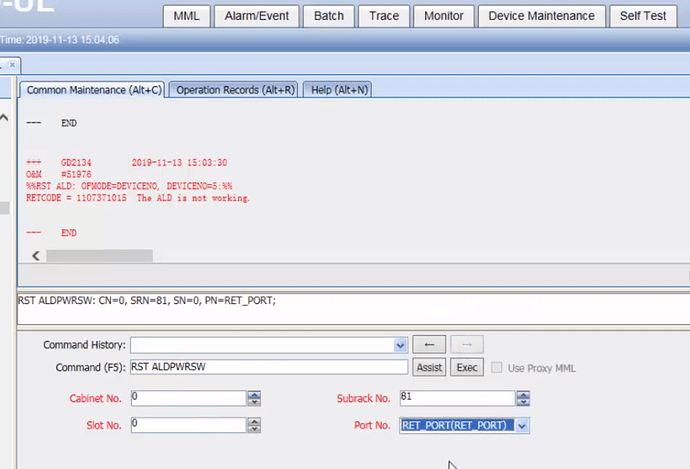Click the Assist button
Image resolution: width=690 pixels, height=469 pixels.
(x=429, y=367)
